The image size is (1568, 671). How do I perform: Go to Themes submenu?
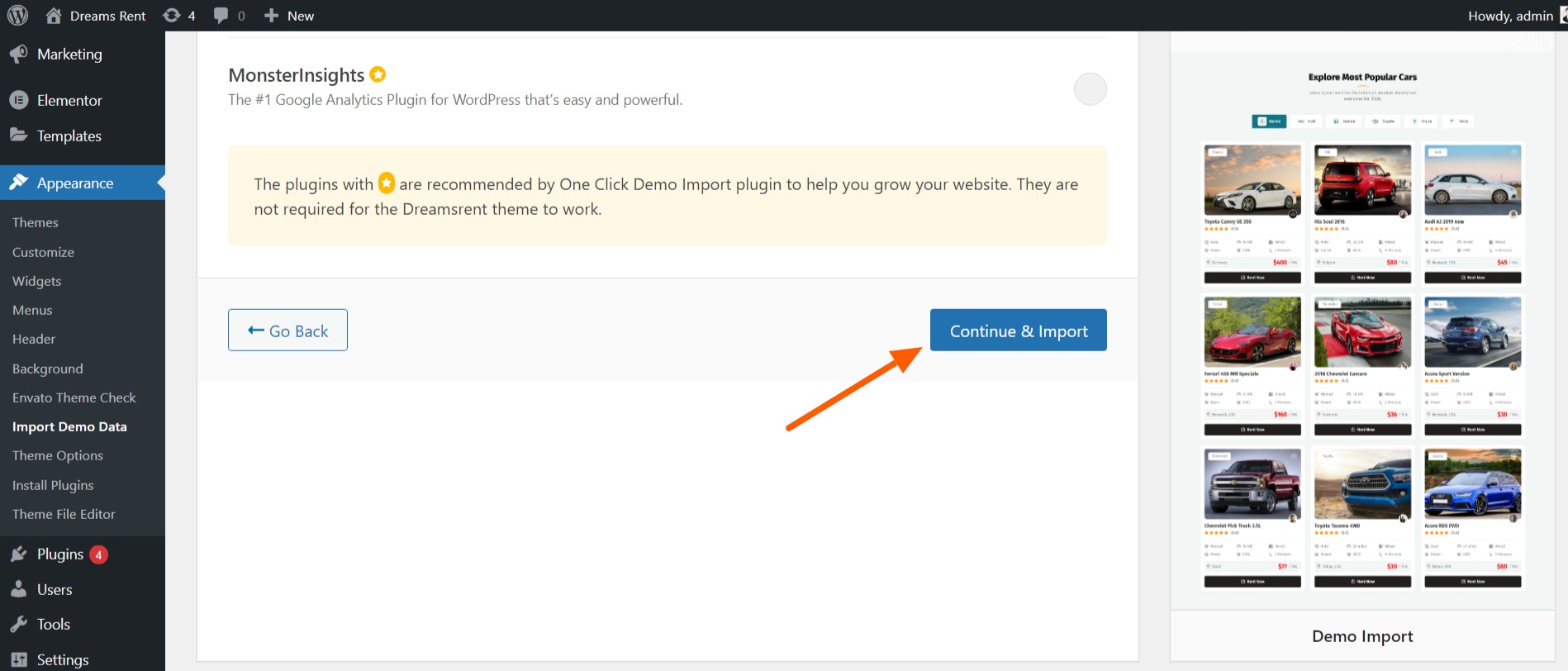36,222
